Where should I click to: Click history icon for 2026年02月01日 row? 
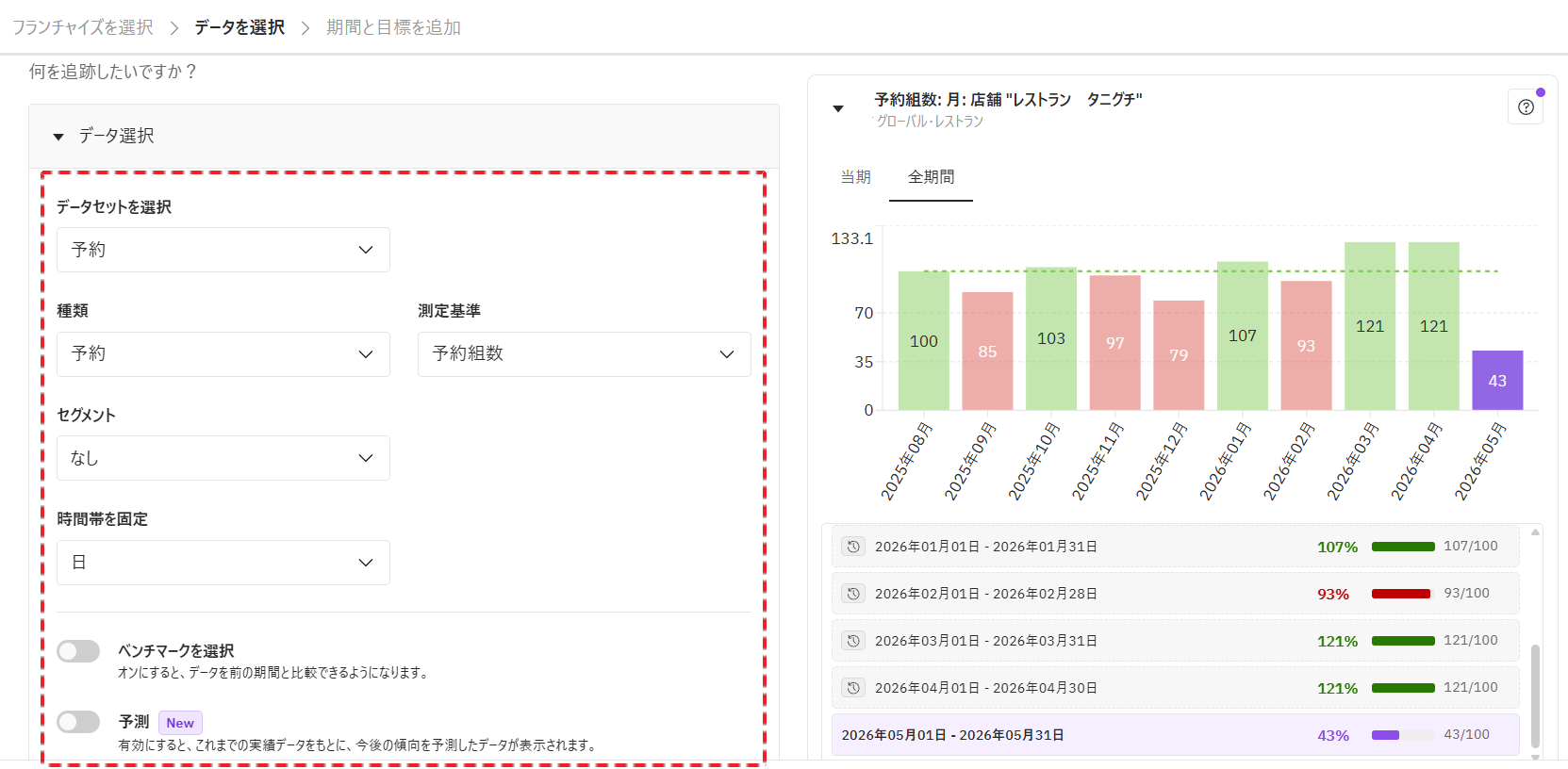tap(853, 594)
